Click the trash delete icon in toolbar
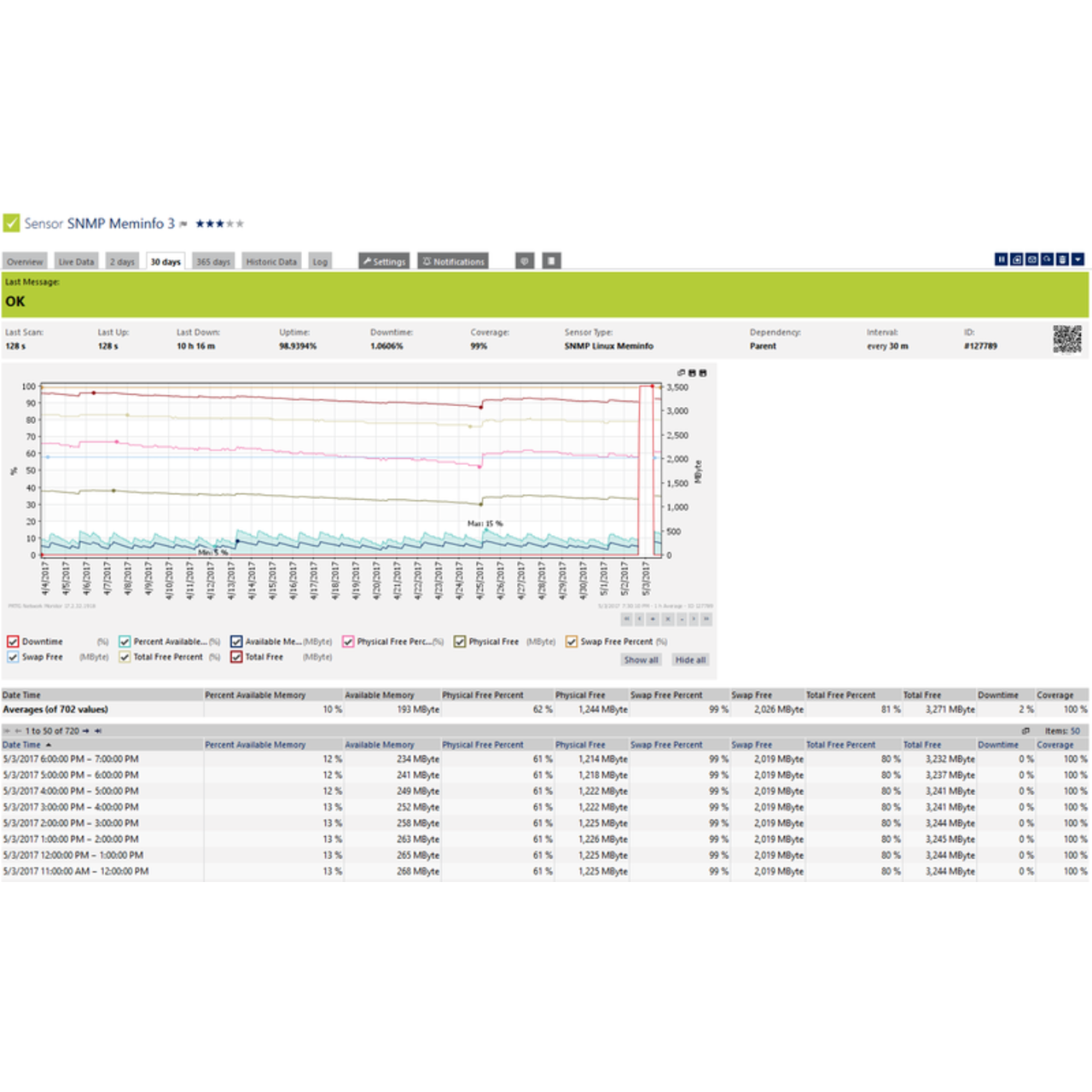This screenshot has width=1092, height=1092. (x=1062, y=259)
